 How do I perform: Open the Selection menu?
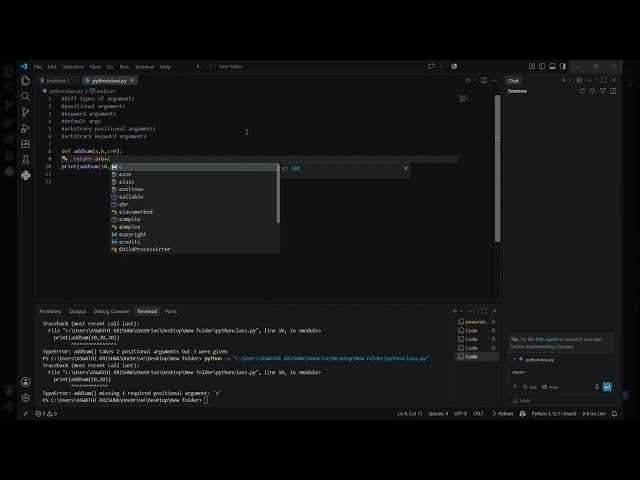(73, 67)
